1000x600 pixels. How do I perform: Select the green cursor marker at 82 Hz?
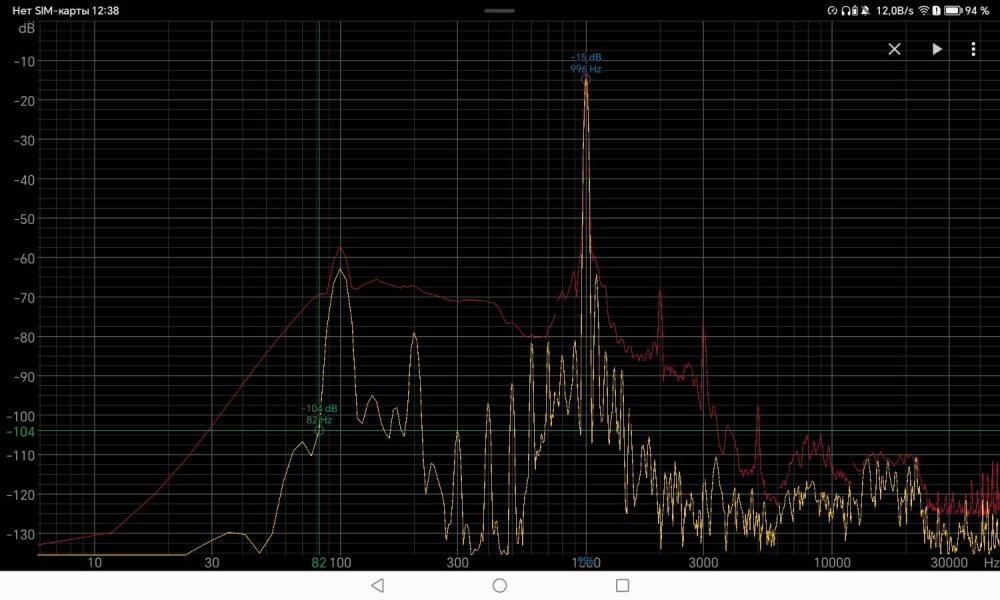point(319,432)
